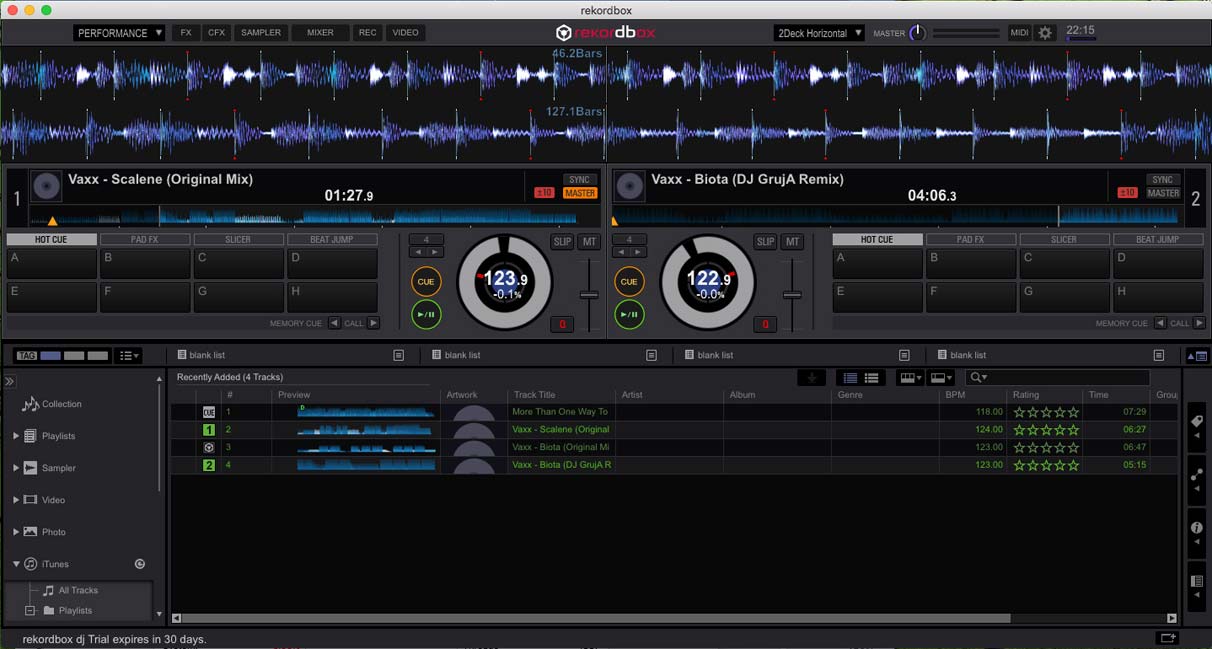Expand the browser sidebar chevrons
The height and width of the screenshot is (649, 1212).
point(10,382)
